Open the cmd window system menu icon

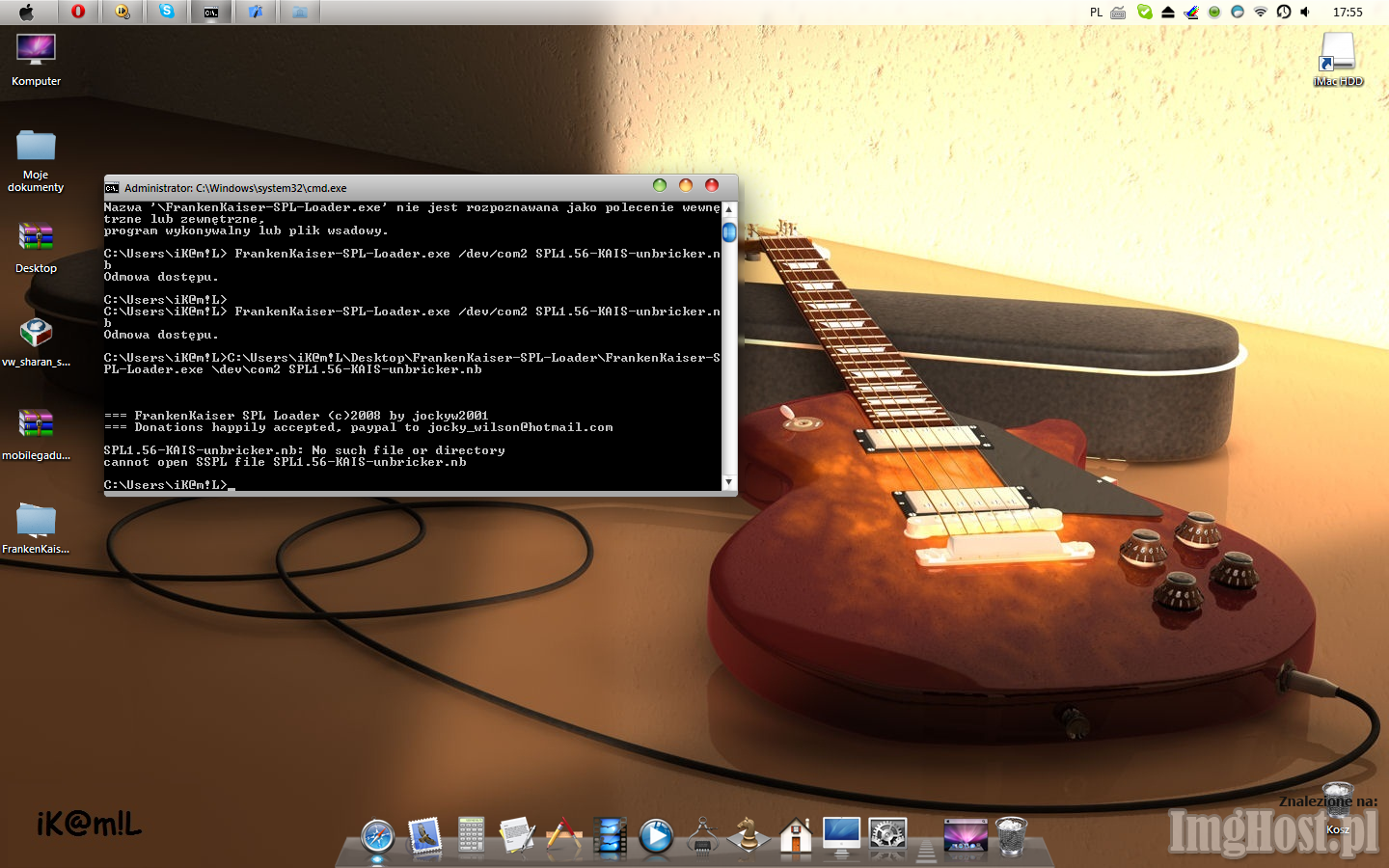pyautogui.click(x=112, y=188)
